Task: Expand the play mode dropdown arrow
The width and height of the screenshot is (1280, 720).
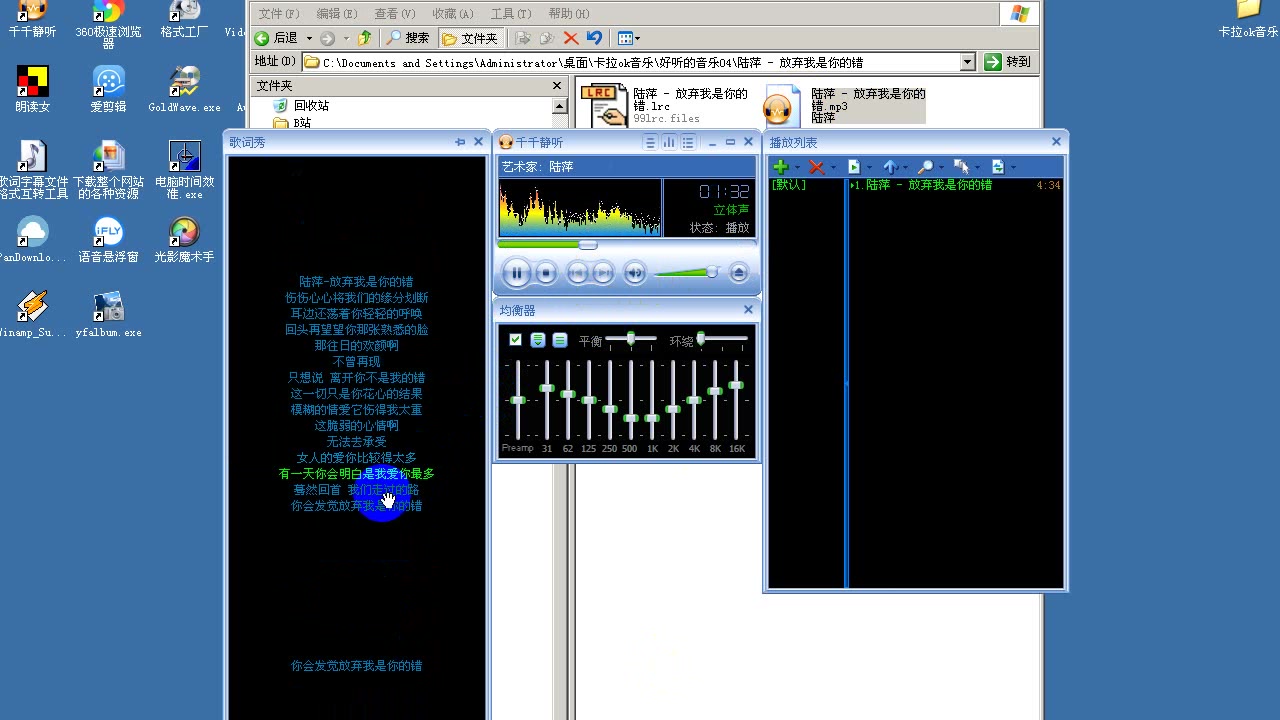Action: 1013,168
